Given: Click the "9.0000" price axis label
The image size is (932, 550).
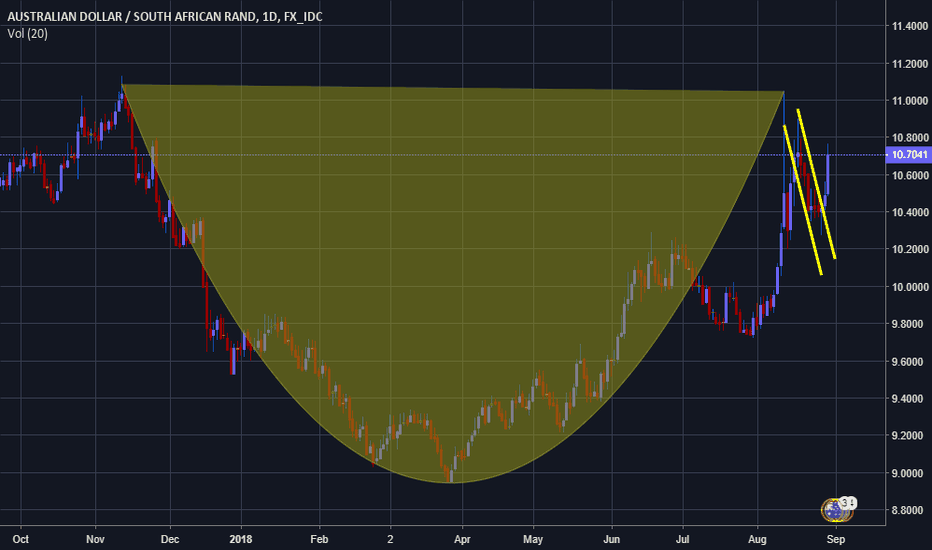Looking at the screenshot, I should click(909, 473).
